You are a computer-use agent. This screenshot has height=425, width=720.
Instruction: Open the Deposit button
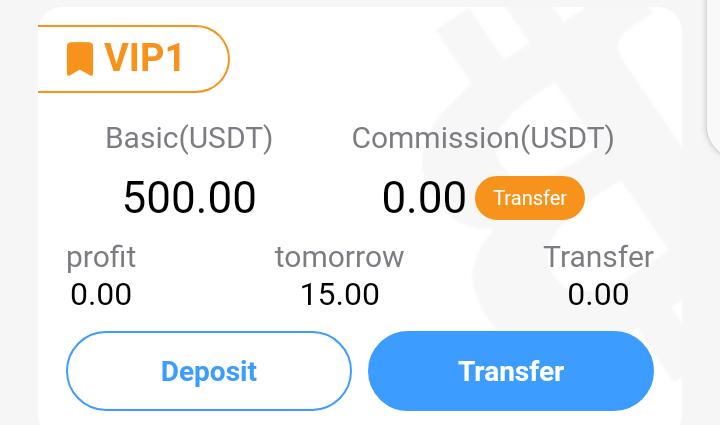[x=209, y=371]
